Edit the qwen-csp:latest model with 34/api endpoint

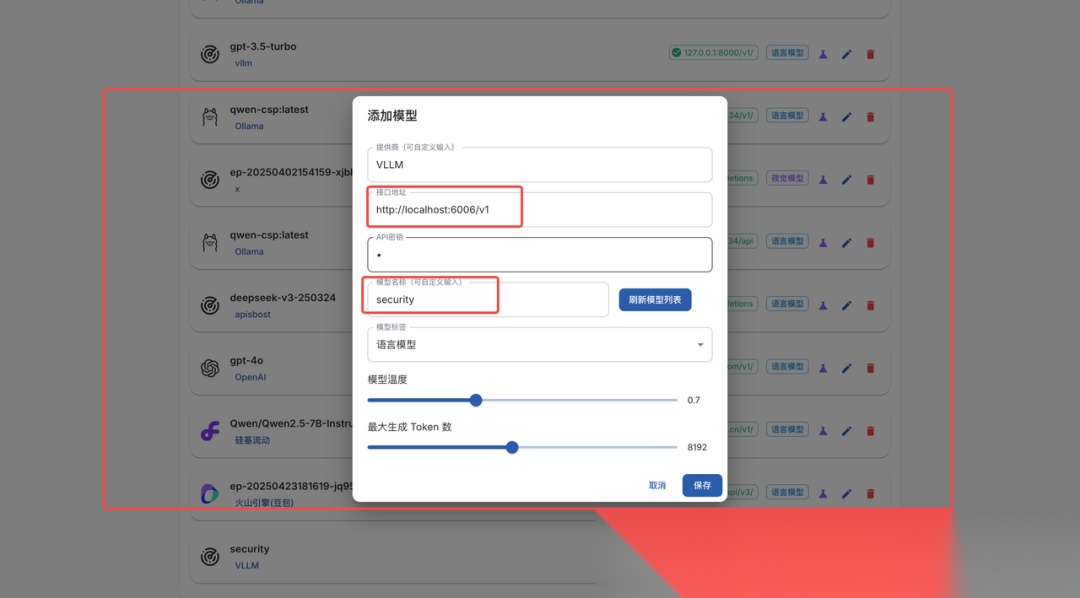tap(847, 242)
